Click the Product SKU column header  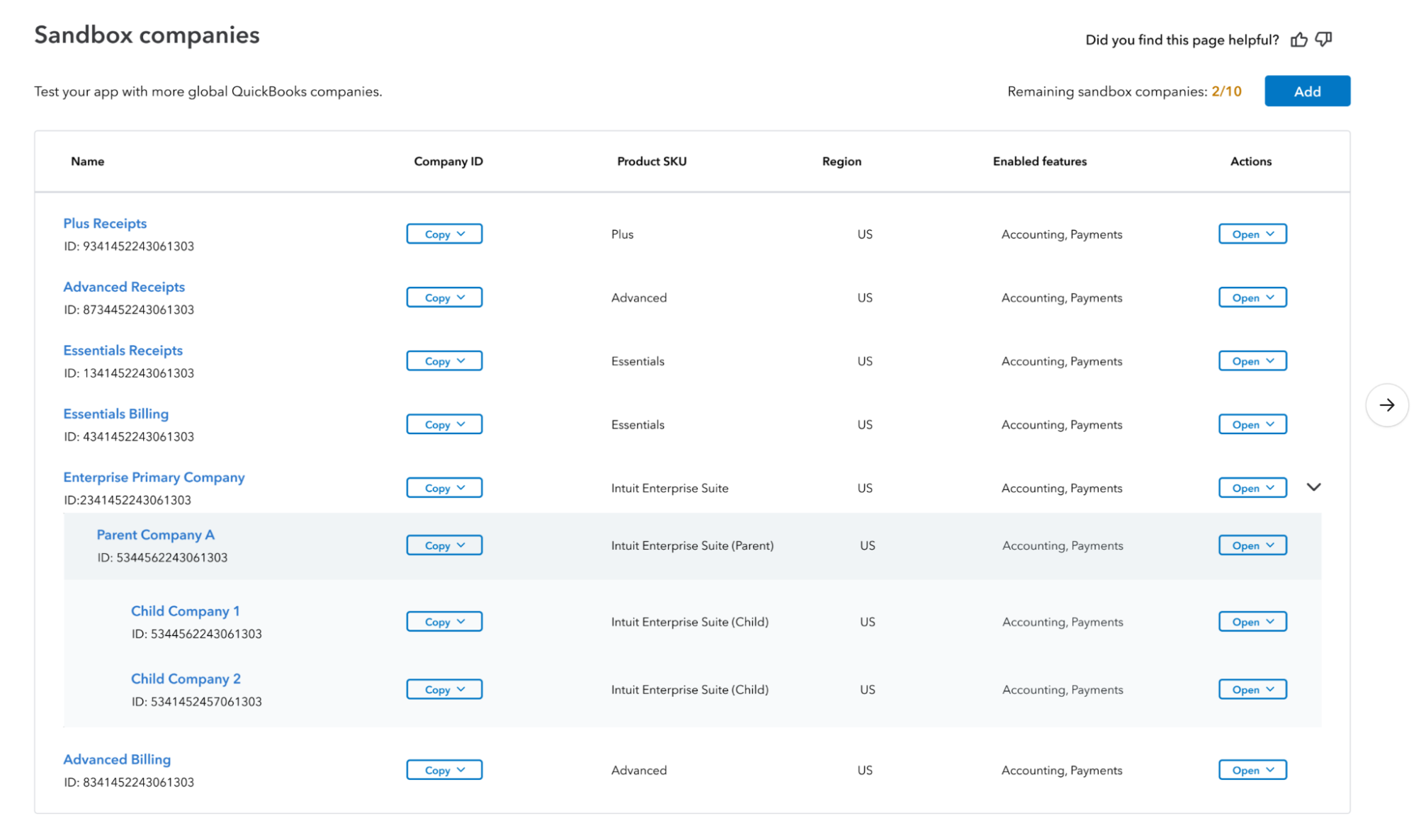coord(652,161)
